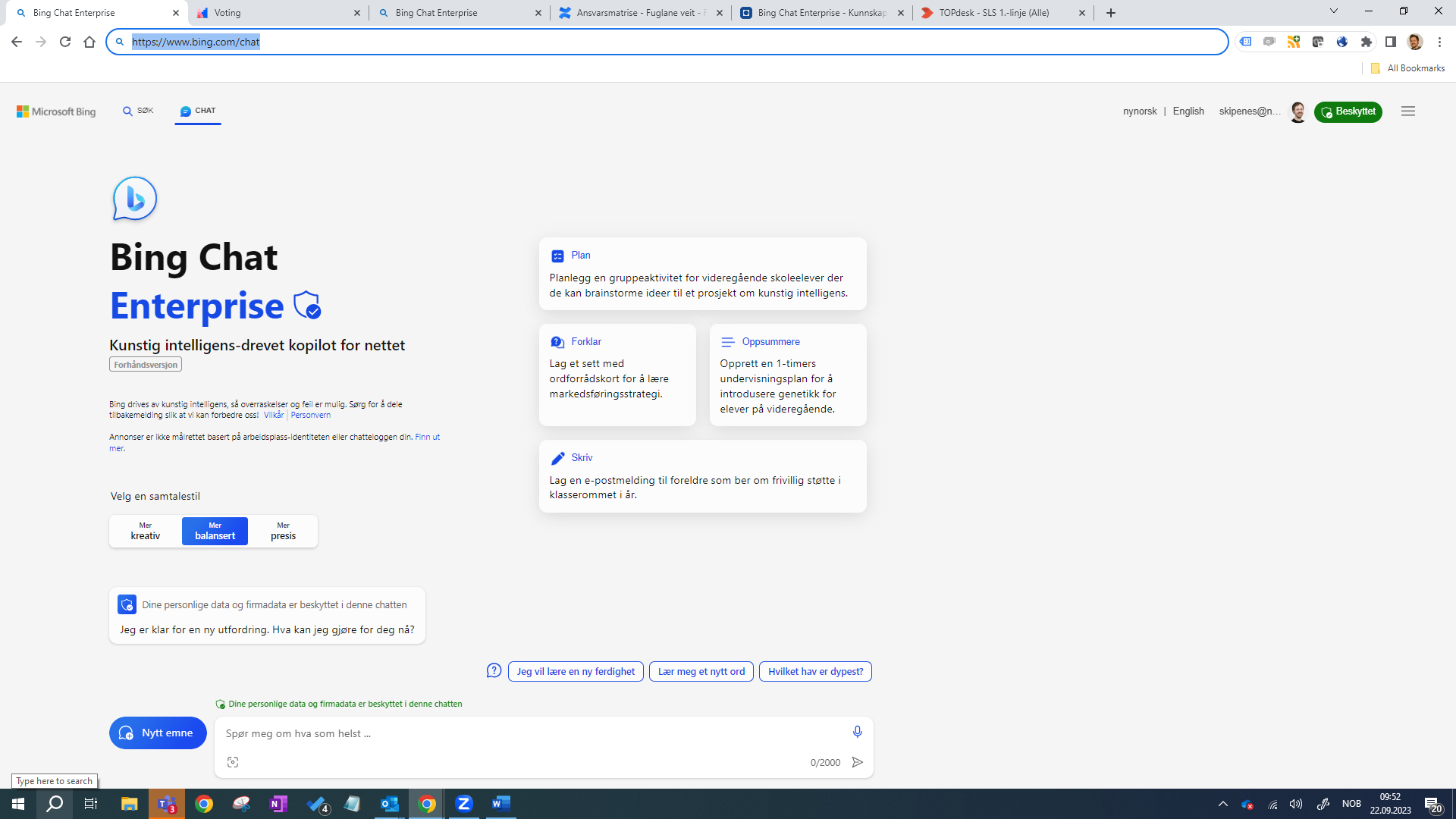This screenshot has width=1456, height=819.
Task: Open a new browser tab
Action: (x=1111, y=13)
